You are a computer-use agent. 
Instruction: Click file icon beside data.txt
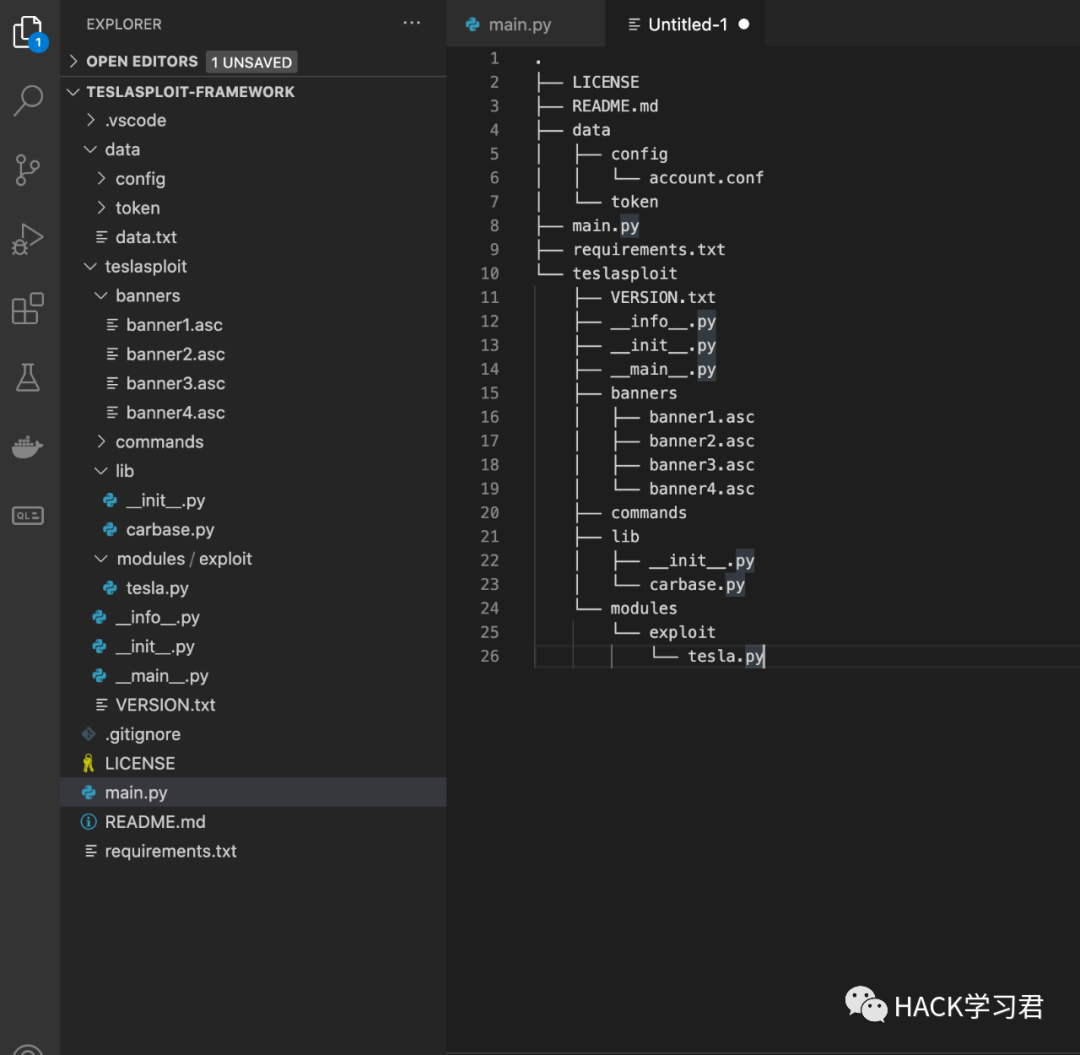pyautogui.click(x=101, y=237)
